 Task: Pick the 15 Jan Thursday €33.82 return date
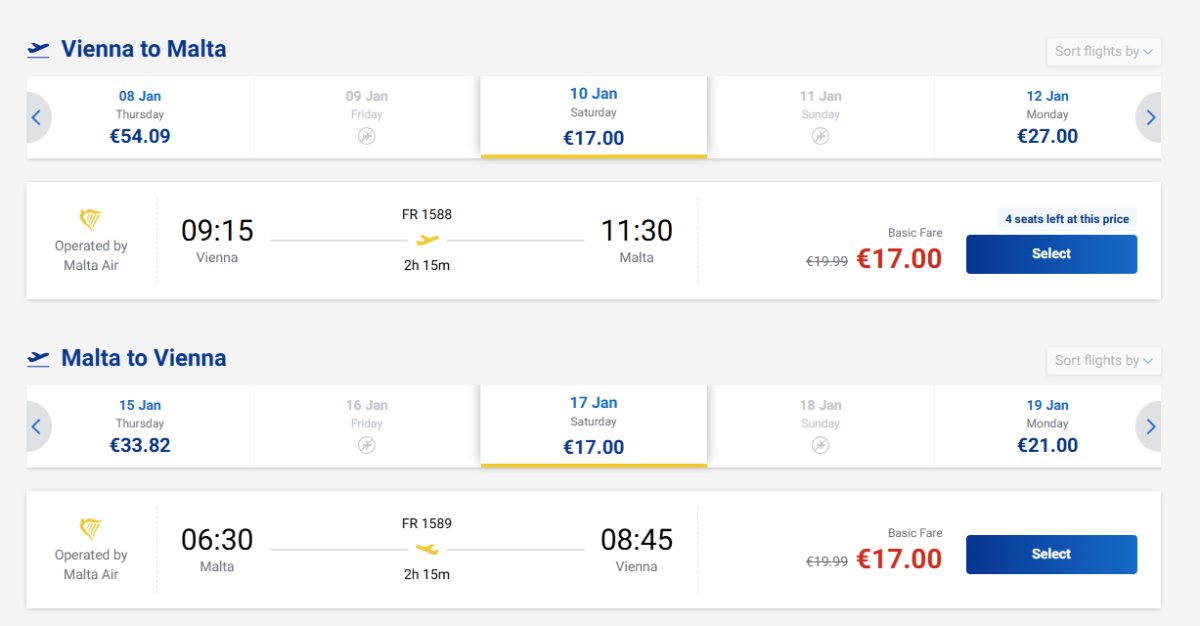[x=140, y=426]
